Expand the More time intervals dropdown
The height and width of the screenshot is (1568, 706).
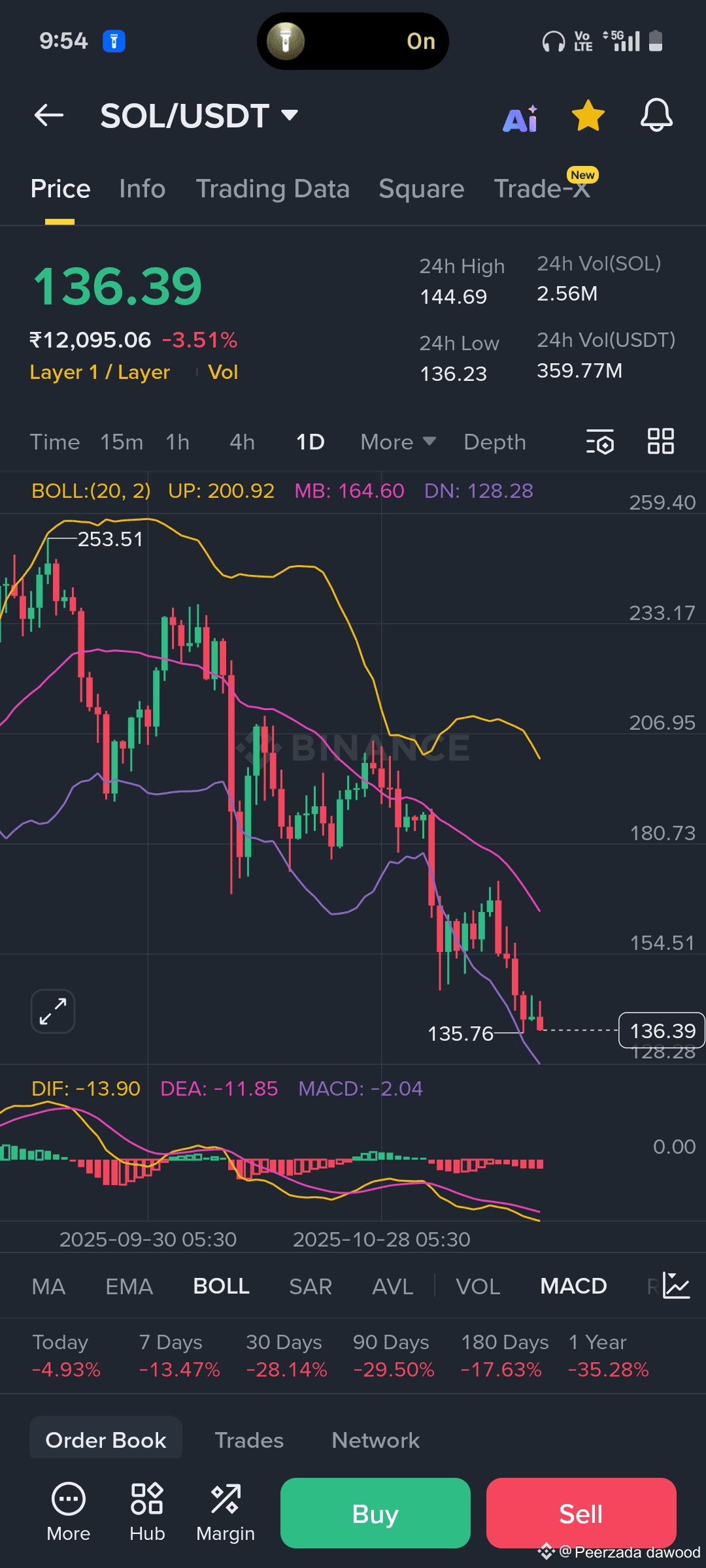coord(397,442)
